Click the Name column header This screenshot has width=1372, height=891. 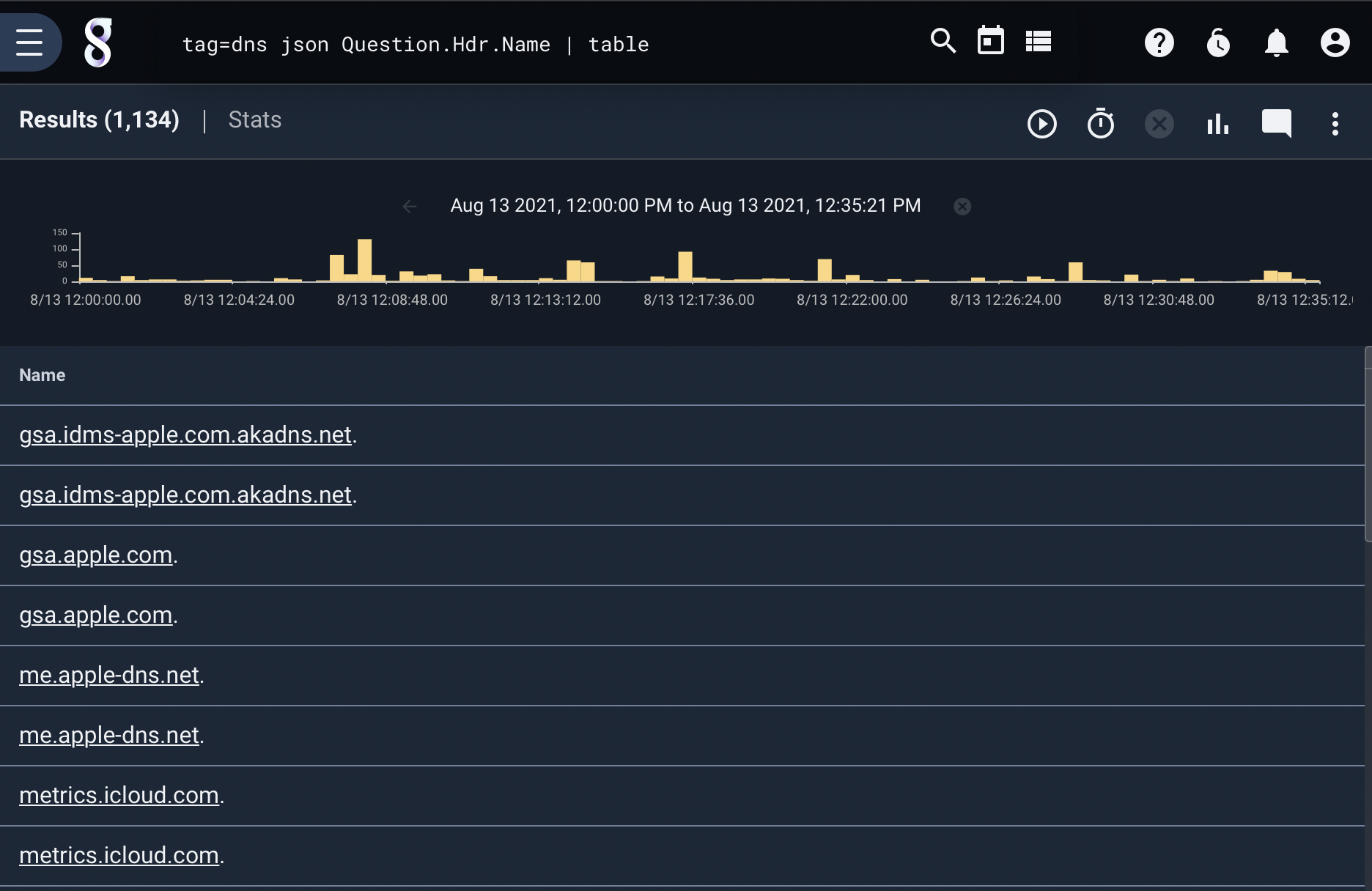point(43,375)
